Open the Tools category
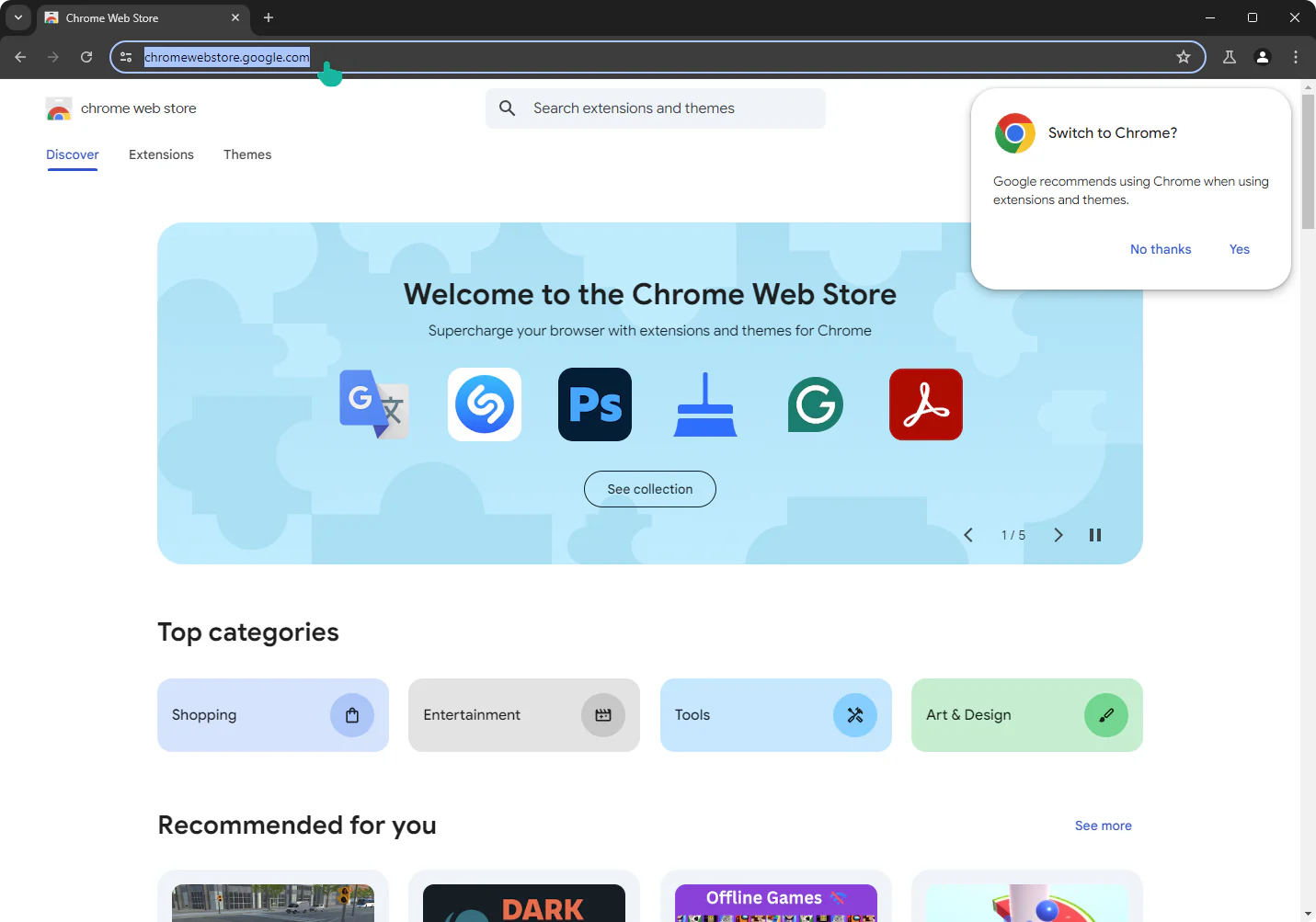 pyautogui.click(x=776, y=715)
